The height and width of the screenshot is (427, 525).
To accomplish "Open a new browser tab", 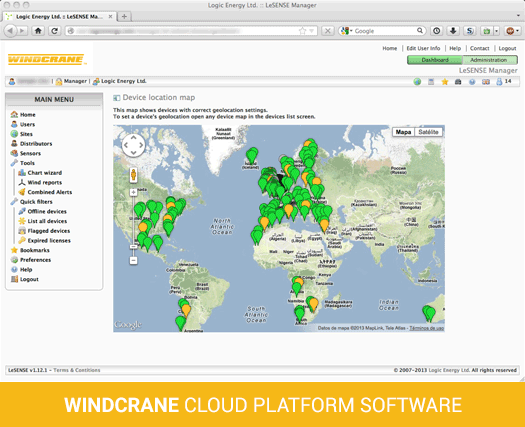I will [x=124, y=16].
